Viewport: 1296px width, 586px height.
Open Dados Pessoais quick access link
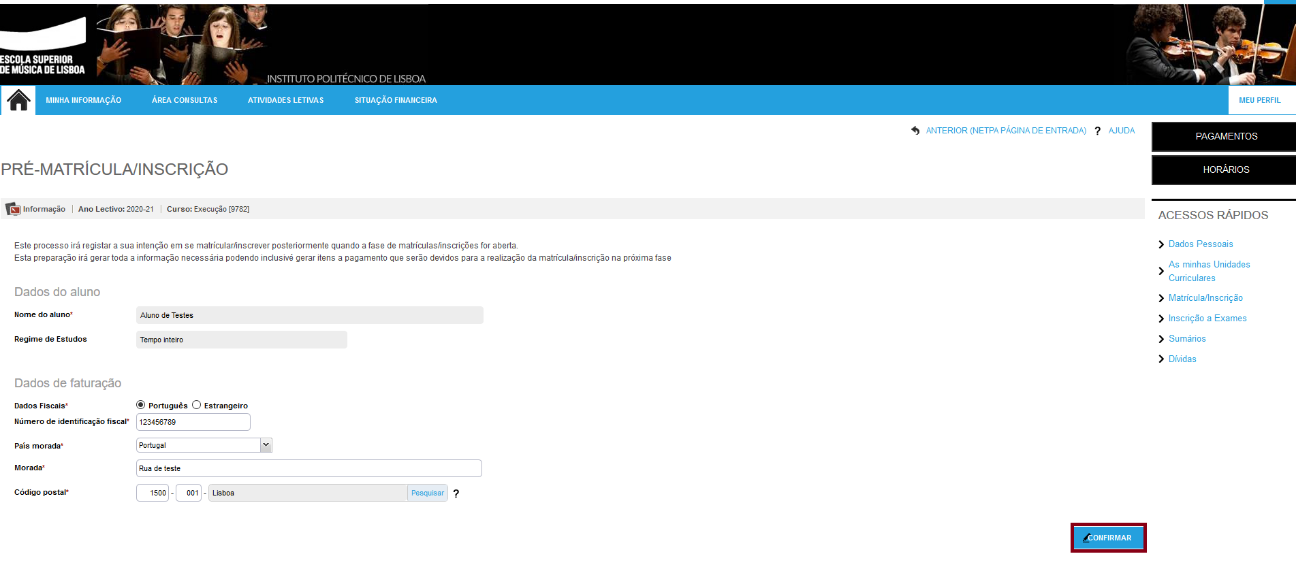click(1201, 244)
